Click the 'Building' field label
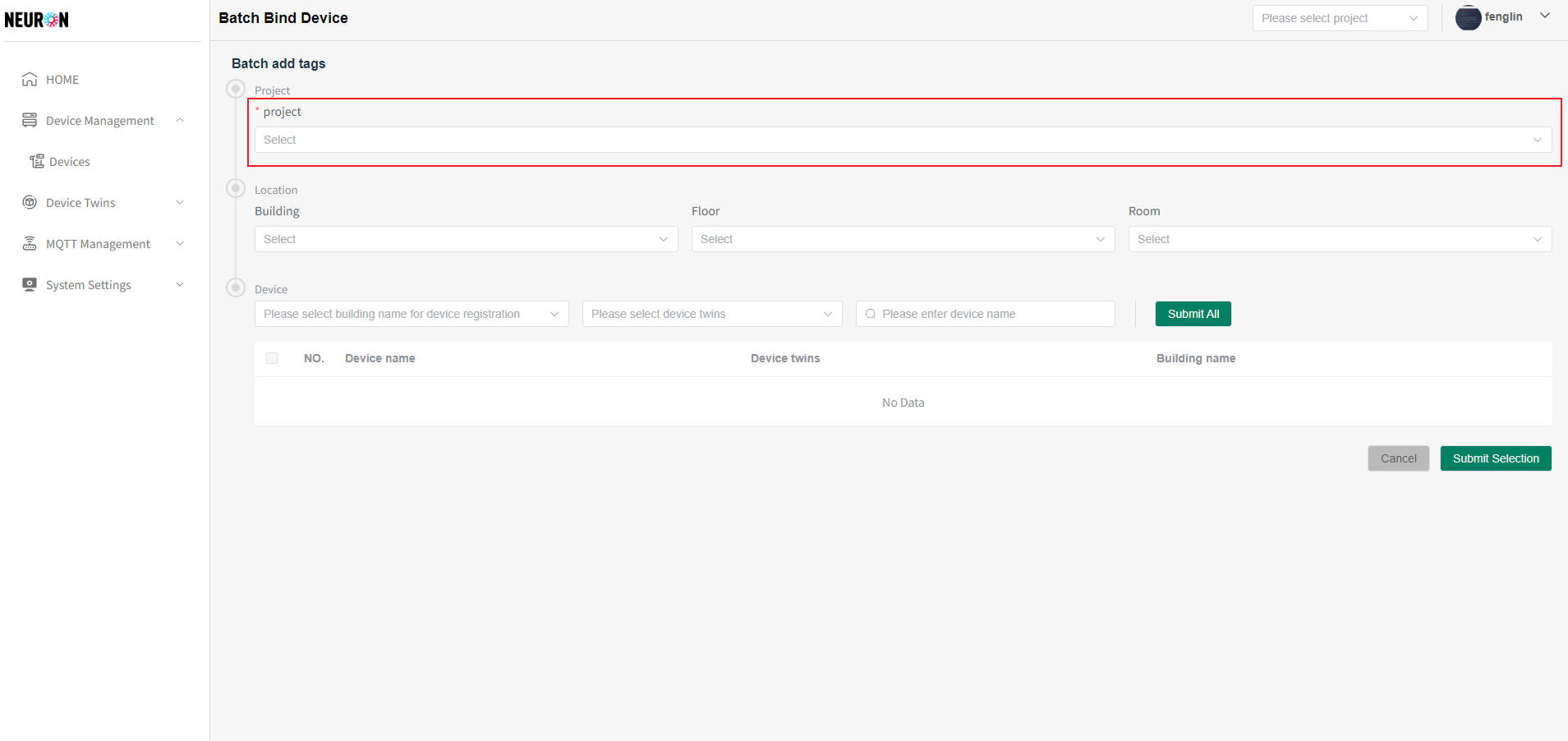This screenshot has width=1568, height=741. [x=277, y=211]
